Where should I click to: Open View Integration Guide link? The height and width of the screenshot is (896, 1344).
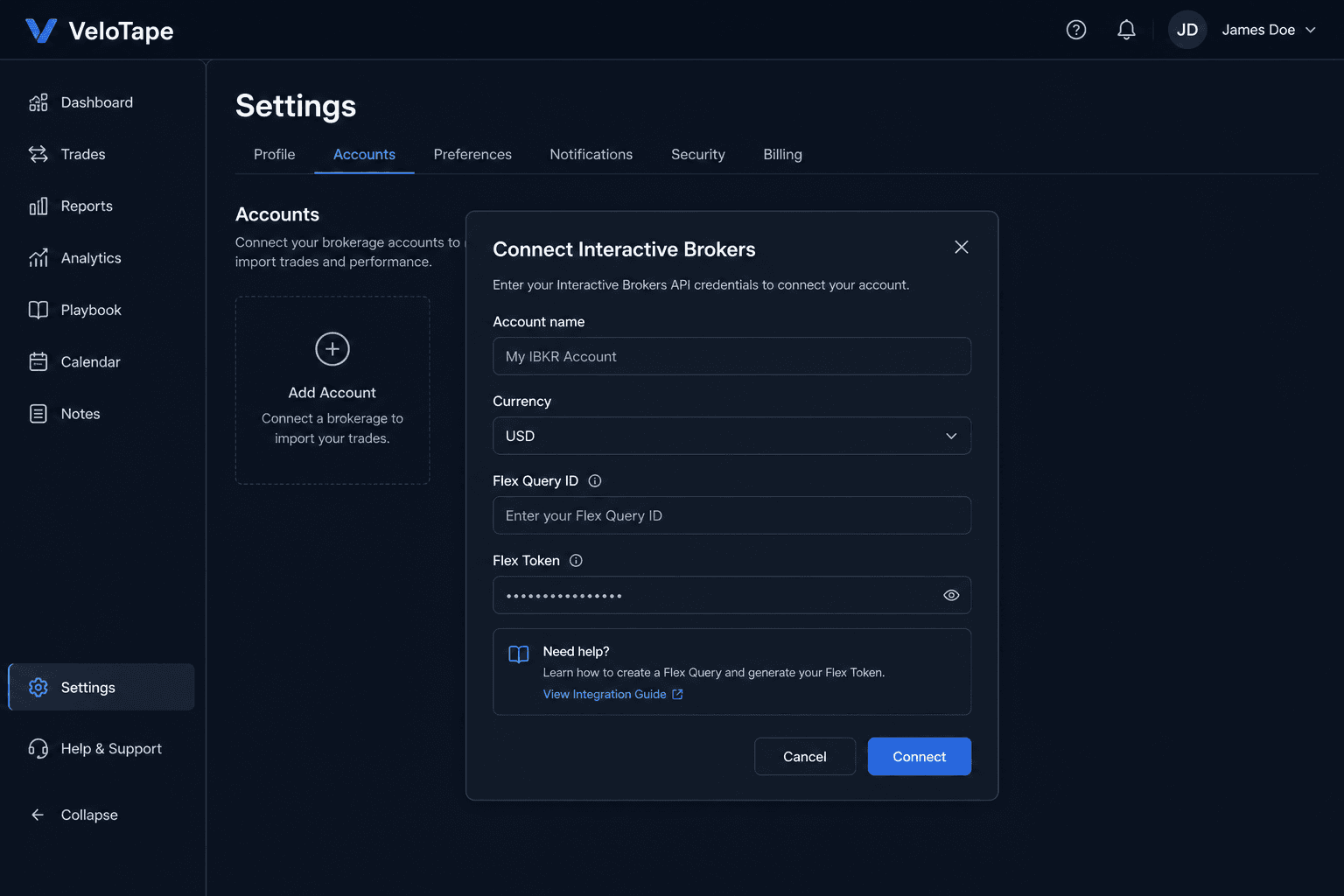click(605, 694)
